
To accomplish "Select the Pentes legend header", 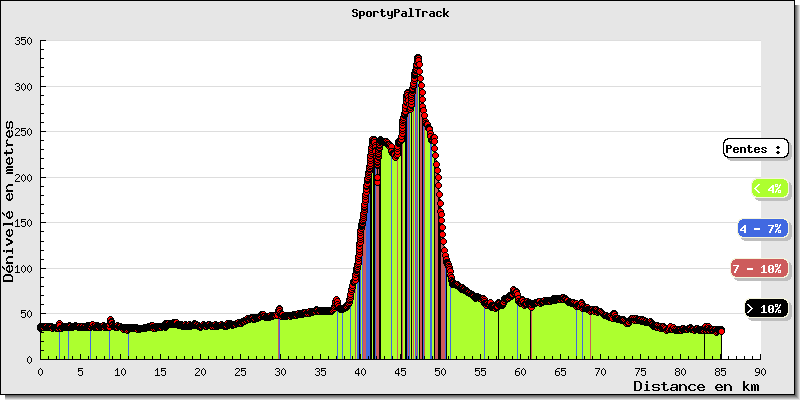I will 756,149.
